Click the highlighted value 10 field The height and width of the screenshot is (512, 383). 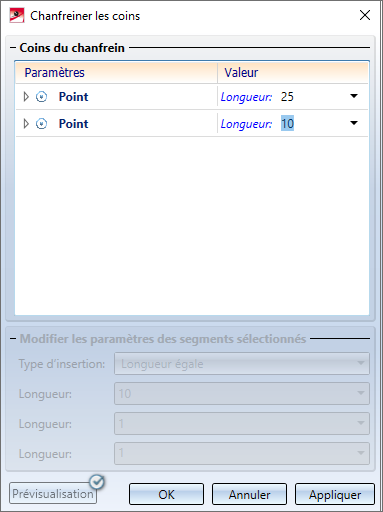click(x=287, y=124)
